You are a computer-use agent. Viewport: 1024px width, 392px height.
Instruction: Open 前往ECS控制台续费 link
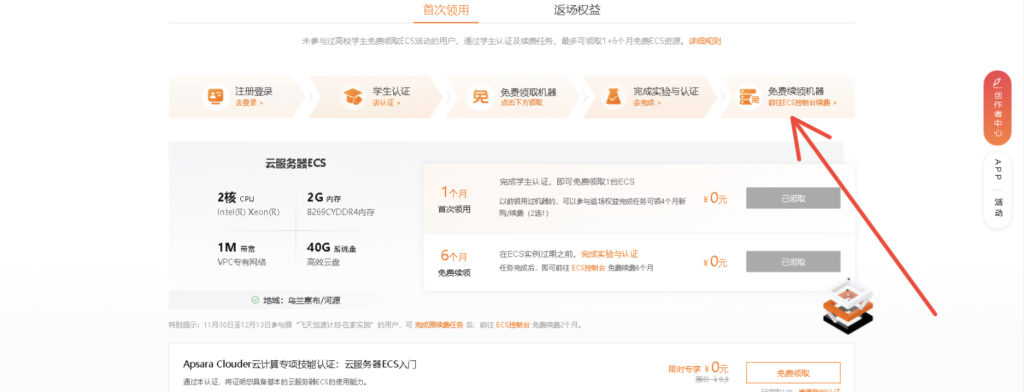(x=802, y=103)
